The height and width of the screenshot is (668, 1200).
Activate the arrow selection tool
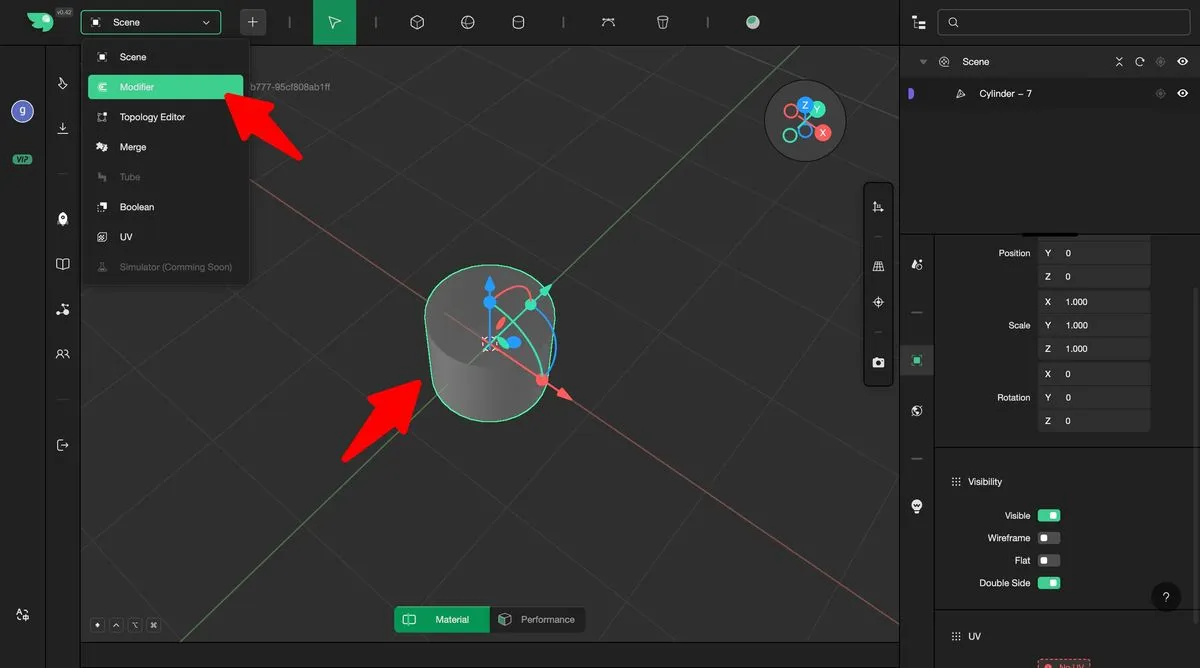pos(334,22)
